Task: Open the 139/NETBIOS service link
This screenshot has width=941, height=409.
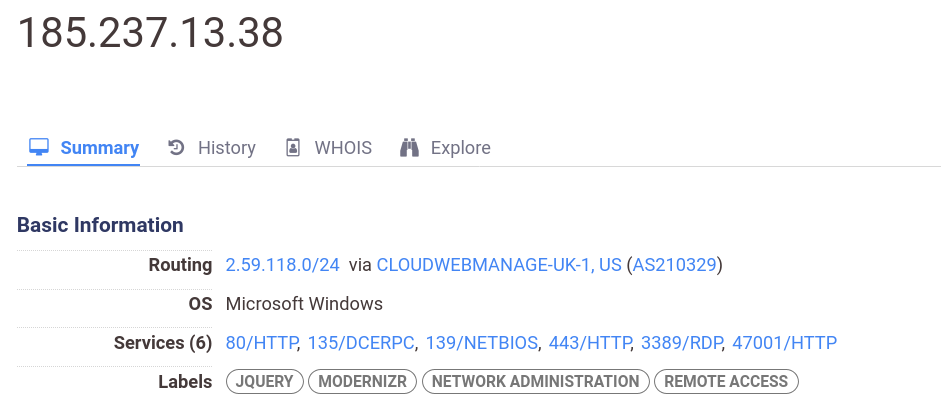Action: [x=481, y=343]
